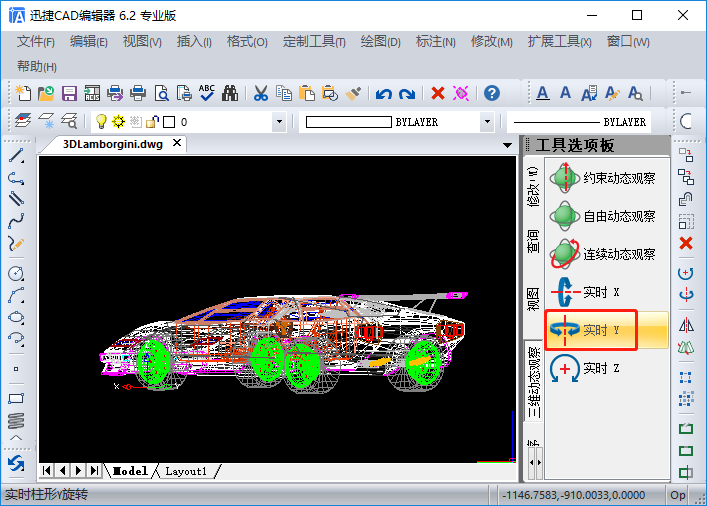Open the BYLAYER color dropdown

tap(487, 122)
